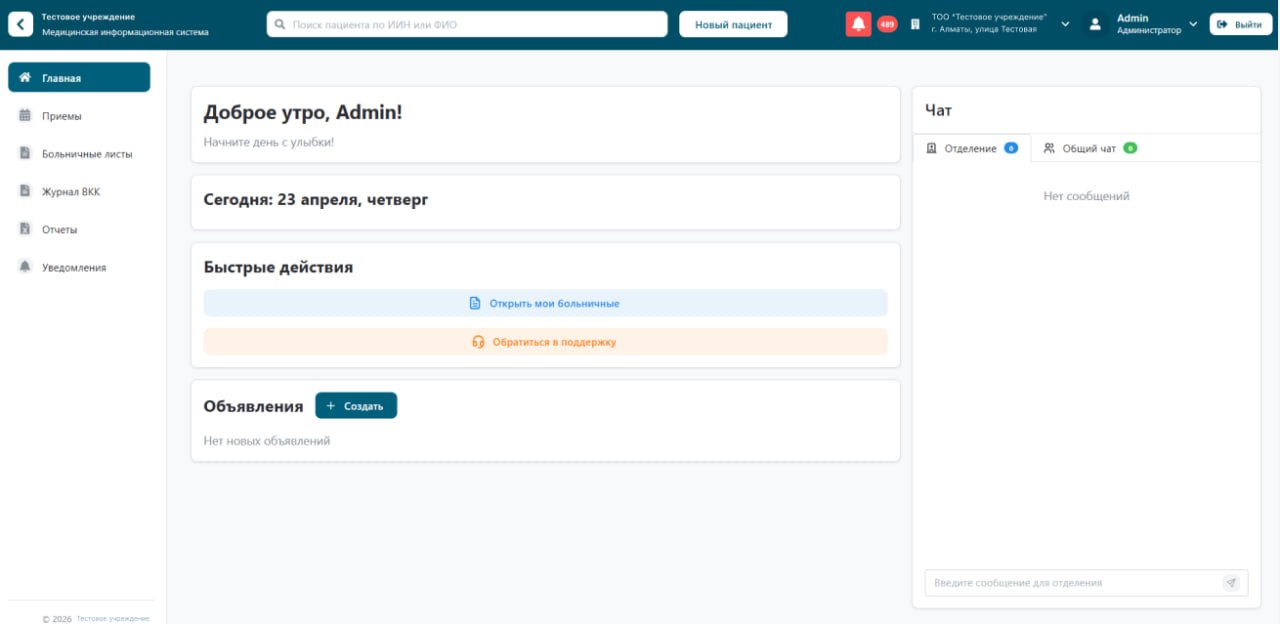Select the Отделение chat tab
The height and width of the screenshot is (624, 1280).
pyautogui.click(x=970, y=148)
